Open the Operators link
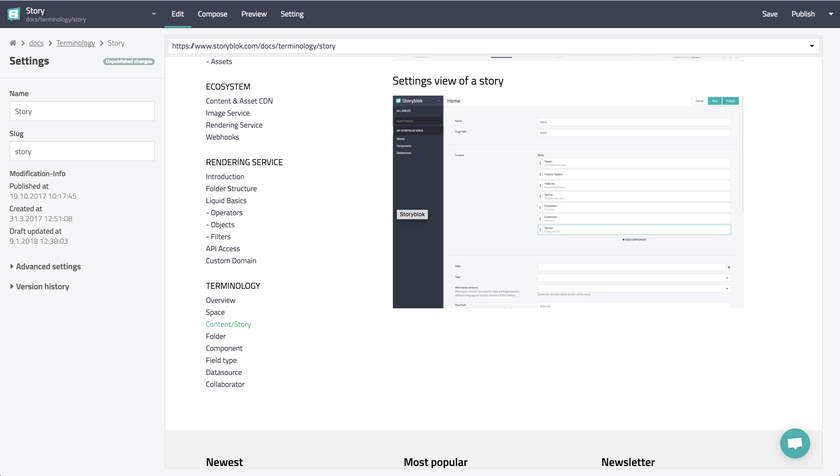The width and height of the screenshot is (840, 476). 224,213
